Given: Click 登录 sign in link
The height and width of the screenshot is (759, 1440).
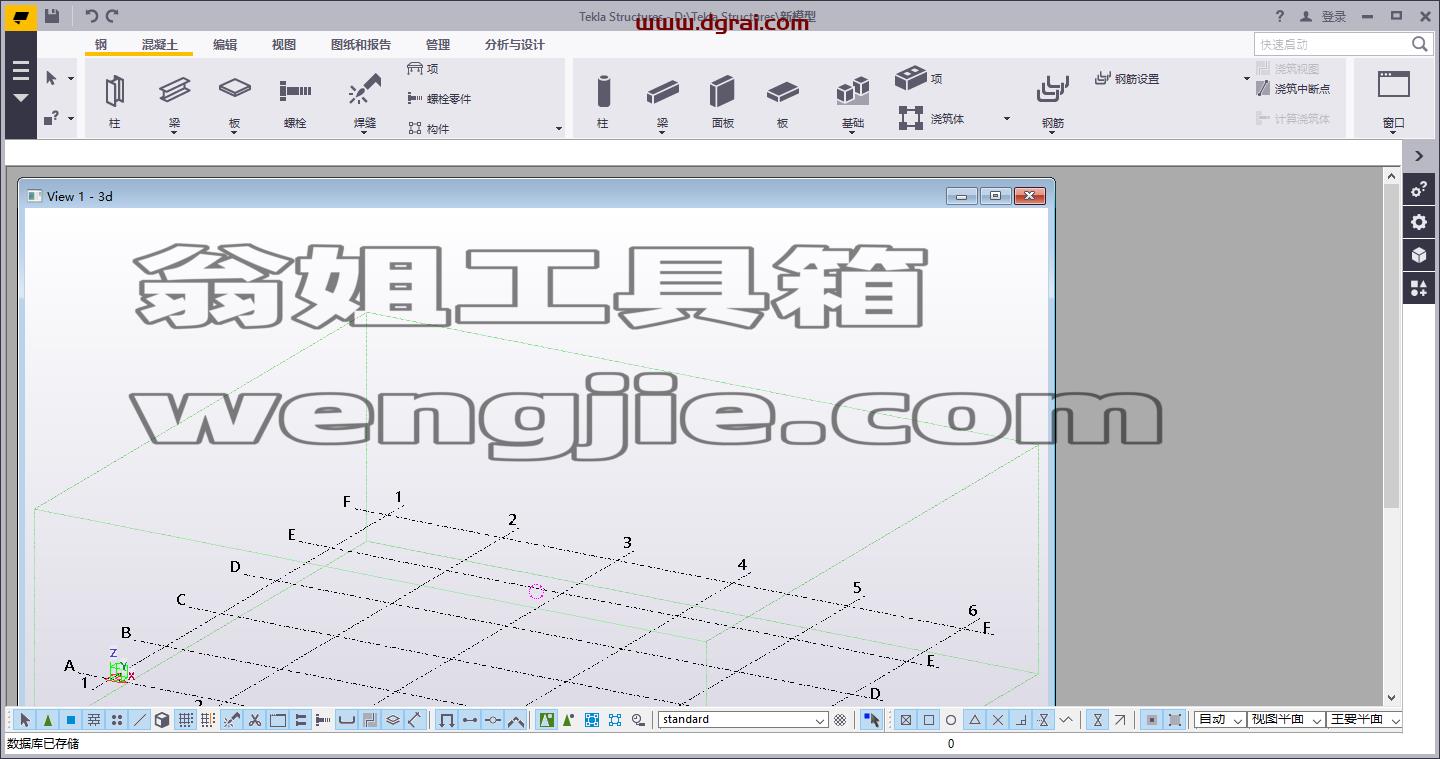Looking at the screenshot, I should click(1334, 16).
